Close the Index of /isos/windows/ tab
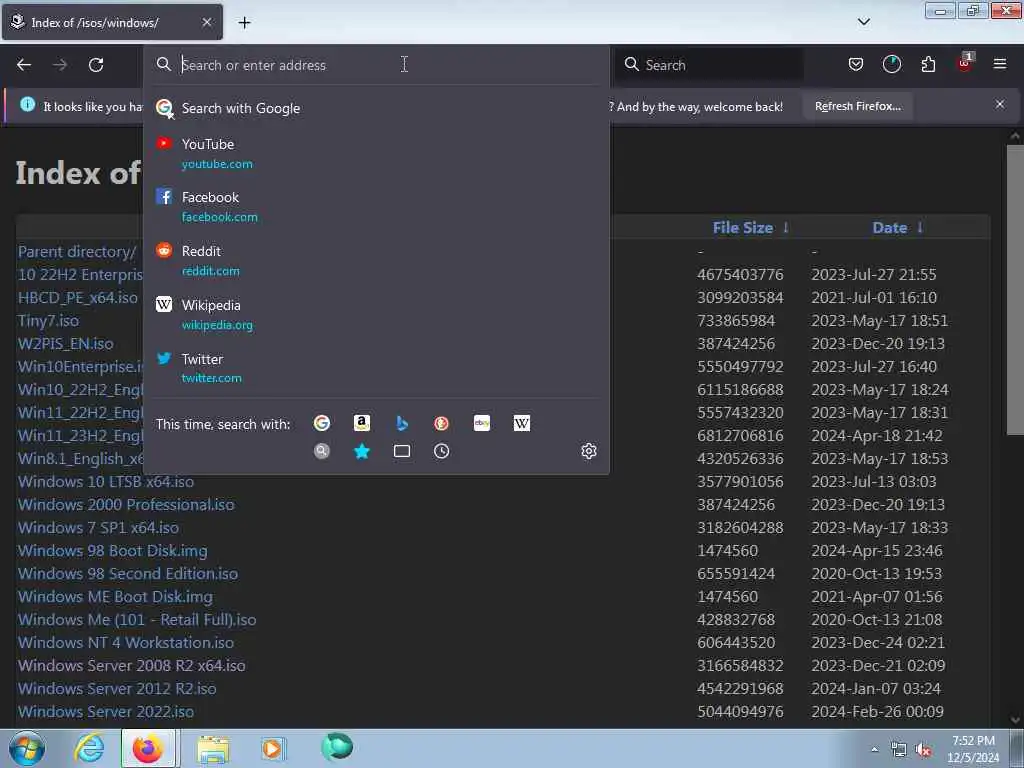The width and height of the screenshot is (1024, 768). tap(206, 22)
